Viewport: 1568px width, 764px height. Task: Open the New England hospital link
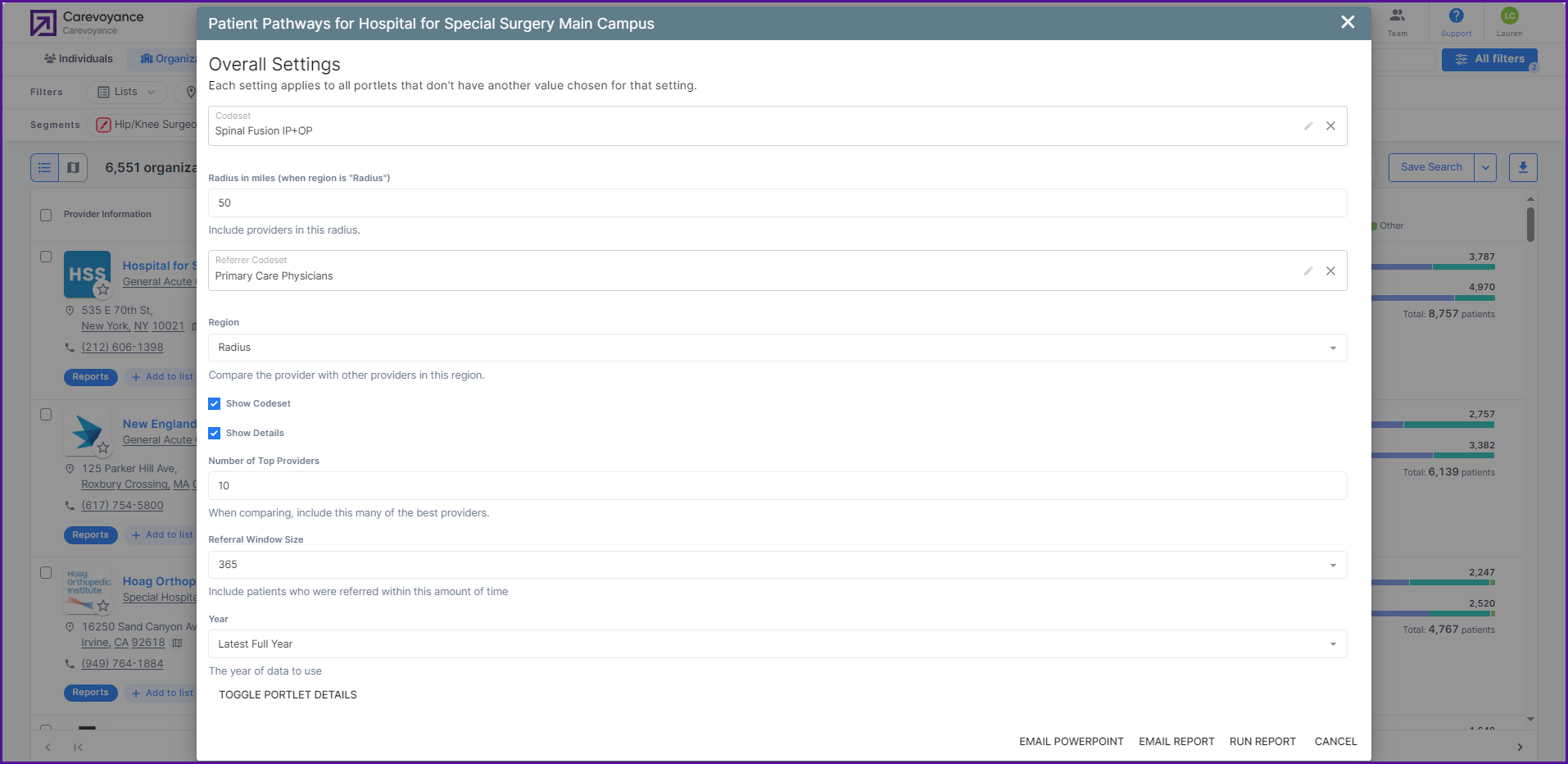click(160, 425)
